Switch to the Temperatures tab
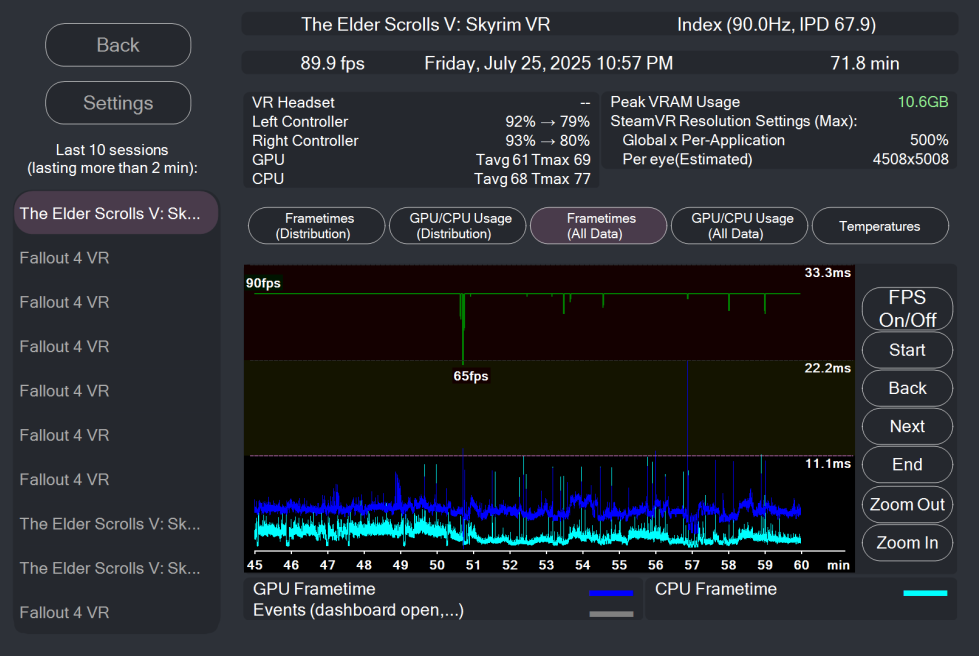 pos(879,226)
